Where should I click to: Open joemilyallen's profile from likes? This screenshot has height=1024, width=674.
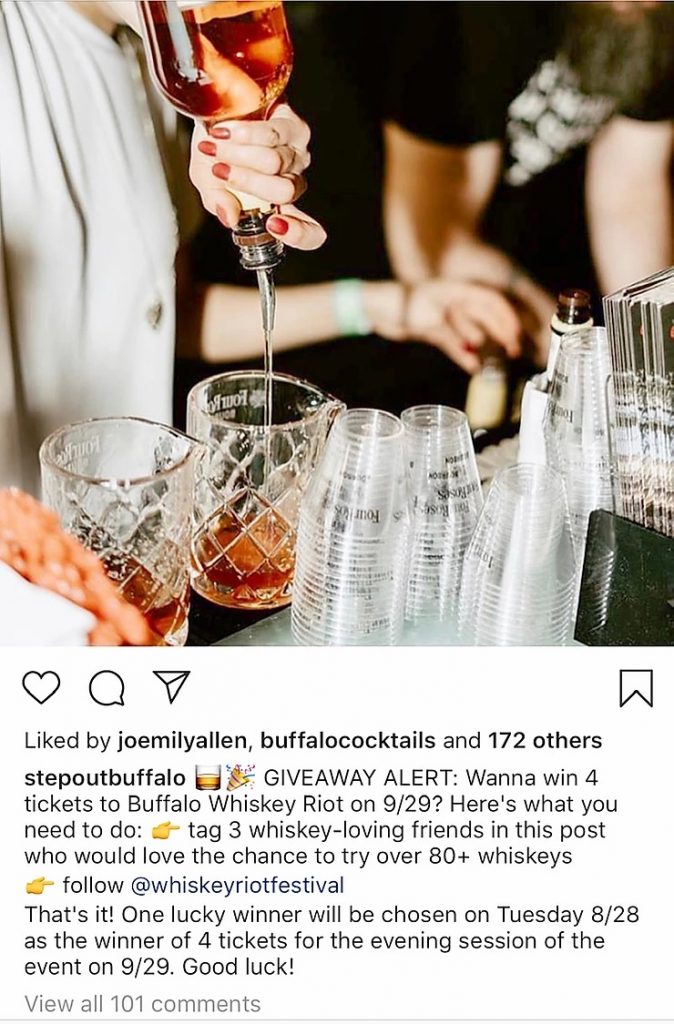[182, 741]
